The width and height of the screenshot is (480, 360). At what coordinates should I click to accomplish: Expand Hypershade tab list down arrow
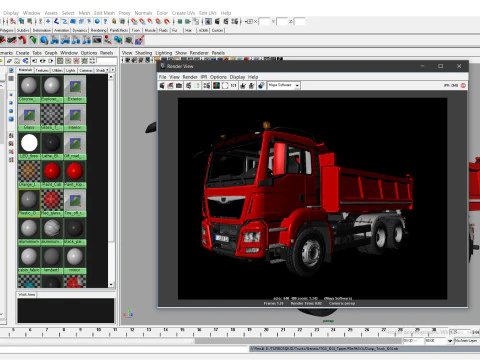(107, 70)
